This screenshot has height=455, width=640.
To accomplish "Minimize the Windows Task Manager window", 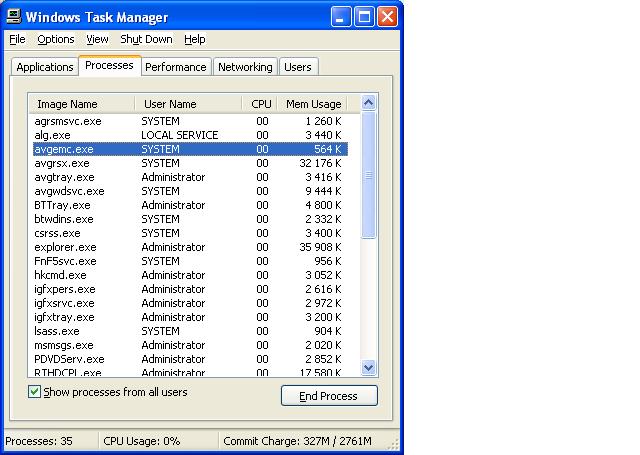I will [x=340, y=17].
